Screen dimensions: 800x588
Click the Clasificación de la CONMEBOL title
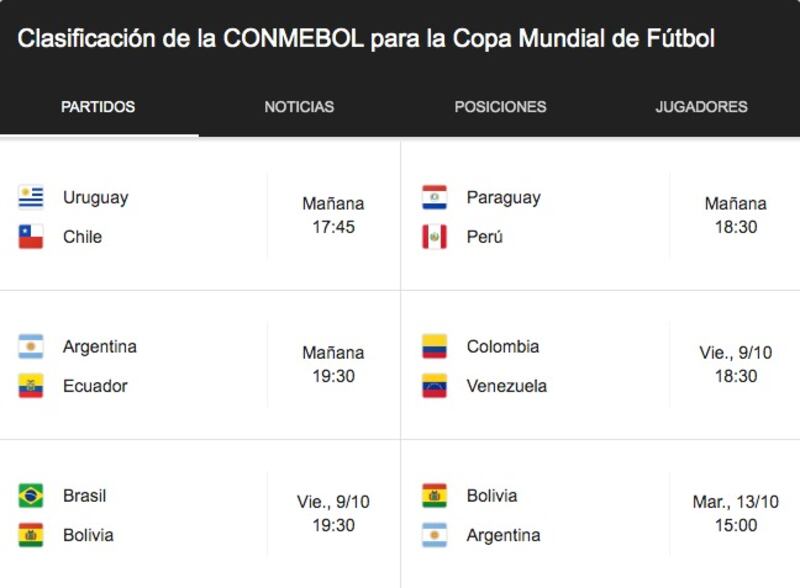(x=366, y=39)
